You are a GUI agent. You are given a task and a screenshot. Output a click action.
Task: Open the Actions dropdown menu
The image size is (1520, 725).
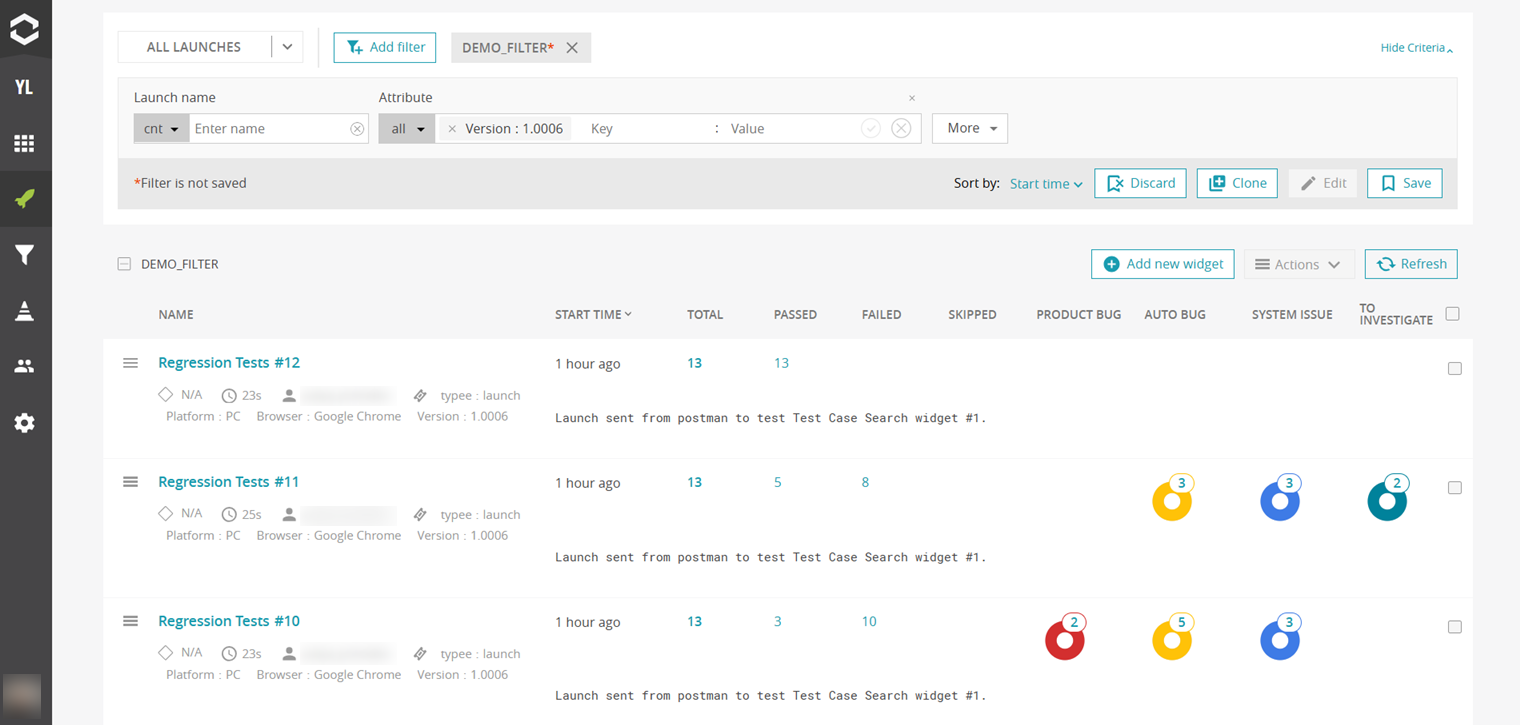tap(1299, 264)
